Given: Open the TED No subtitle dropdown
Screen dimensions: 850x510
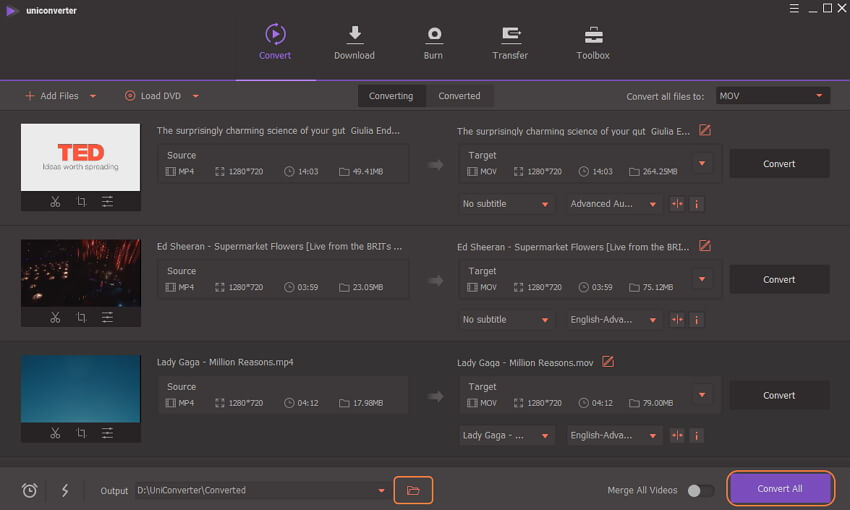Looking at the screenshot, I should coord(506,204).
